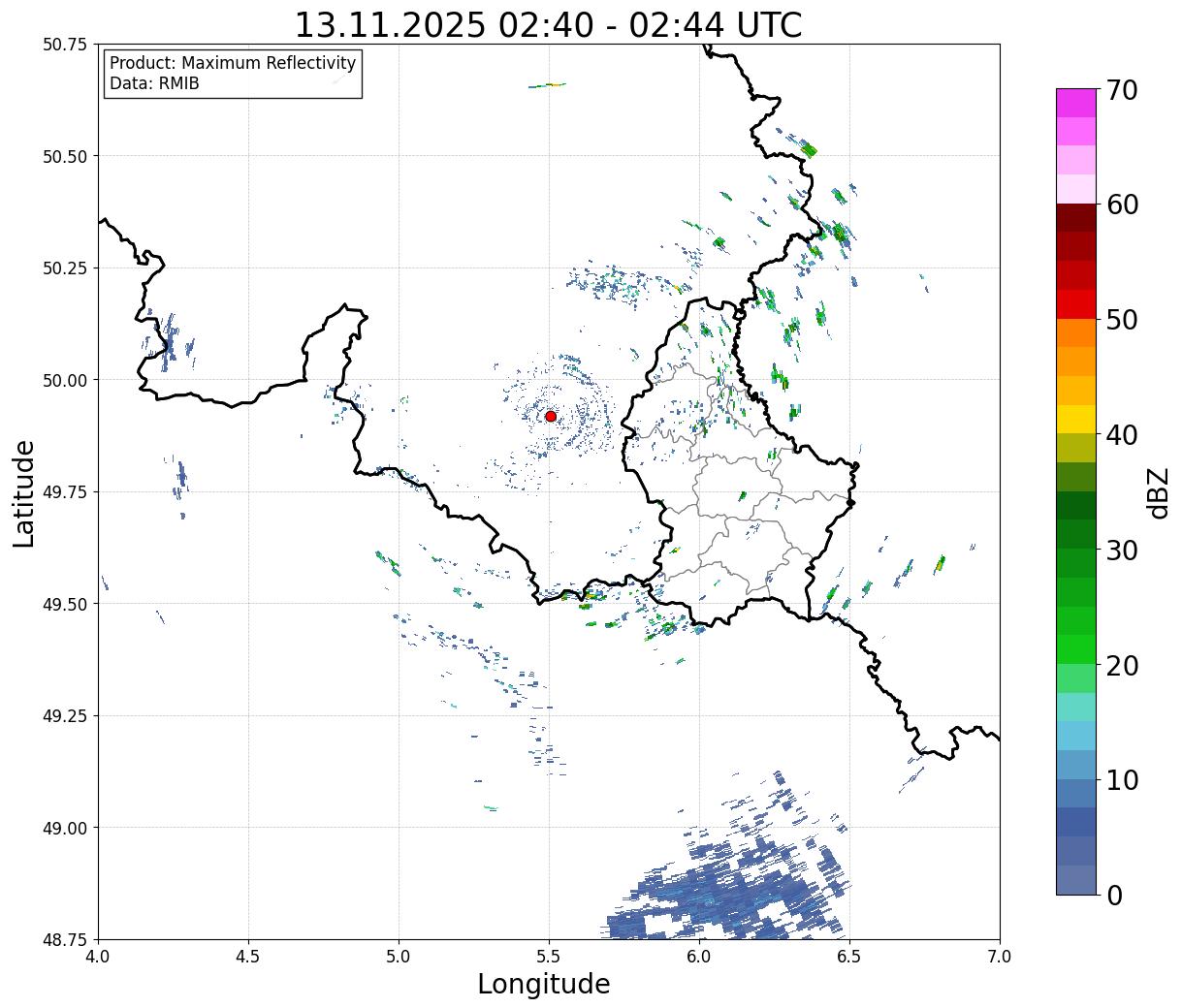This screenshot has height=1008, width=1182.
Task: Click the 'Product: Maximum Reflectivity' text
Action: pos(233,63)
